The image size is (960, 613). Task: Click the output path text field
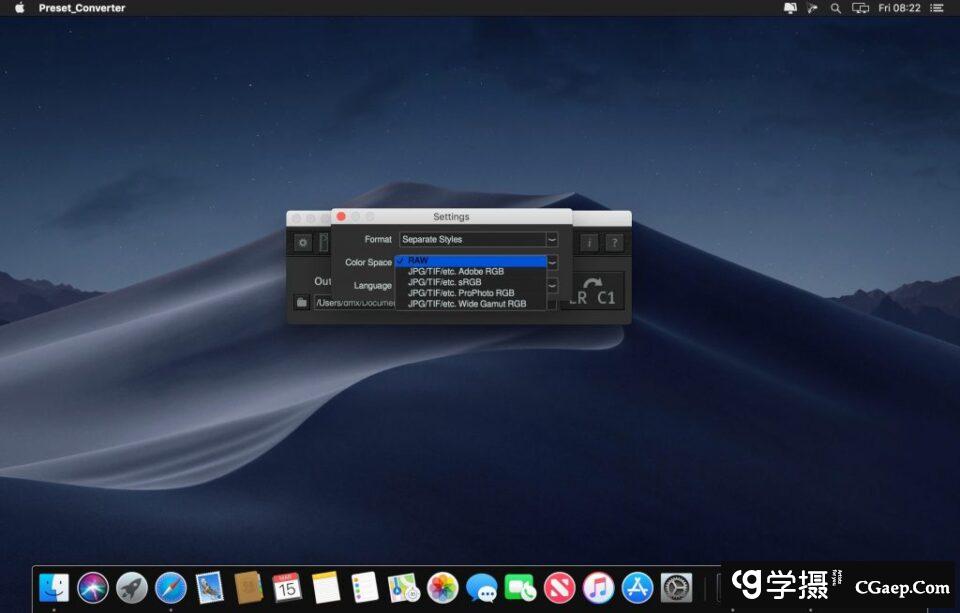click(354, 302)
